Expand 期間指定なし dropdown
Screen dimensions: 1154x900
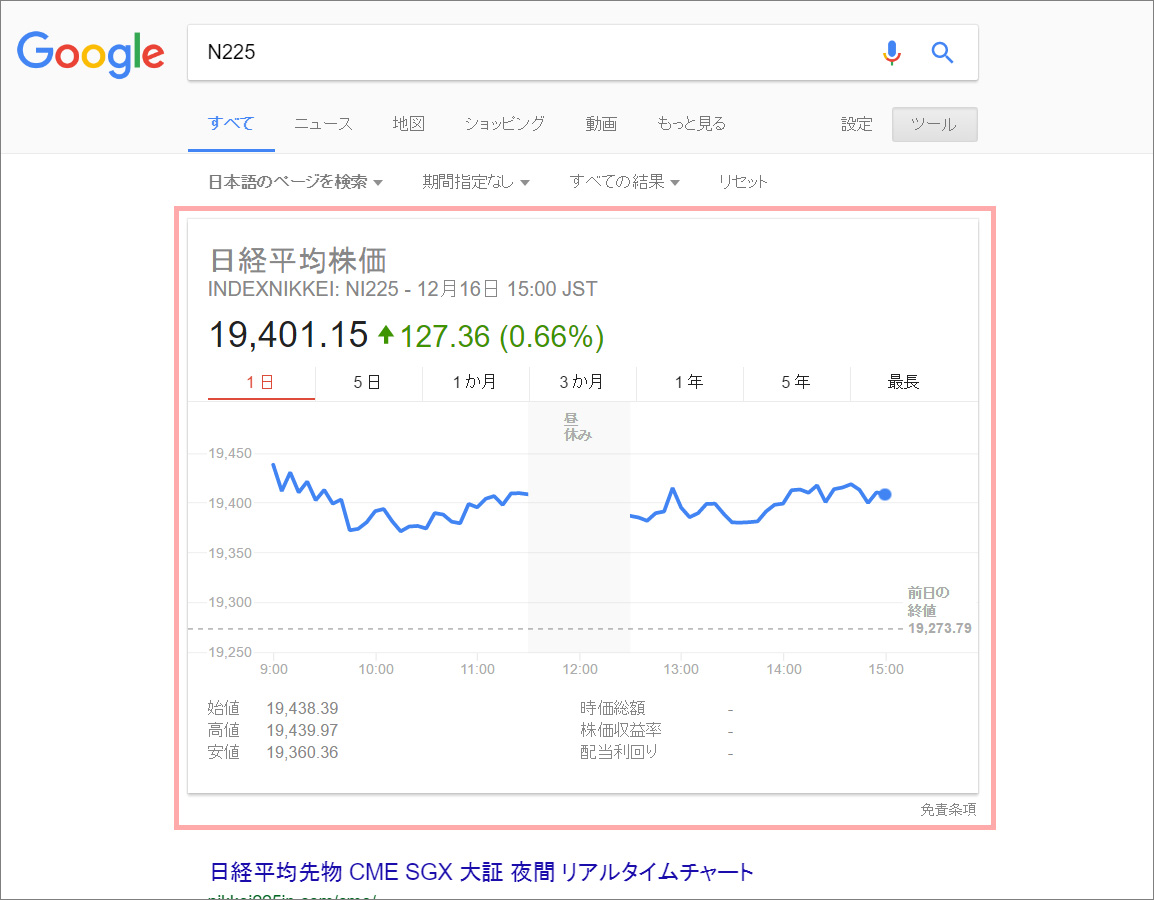point(475,182)
